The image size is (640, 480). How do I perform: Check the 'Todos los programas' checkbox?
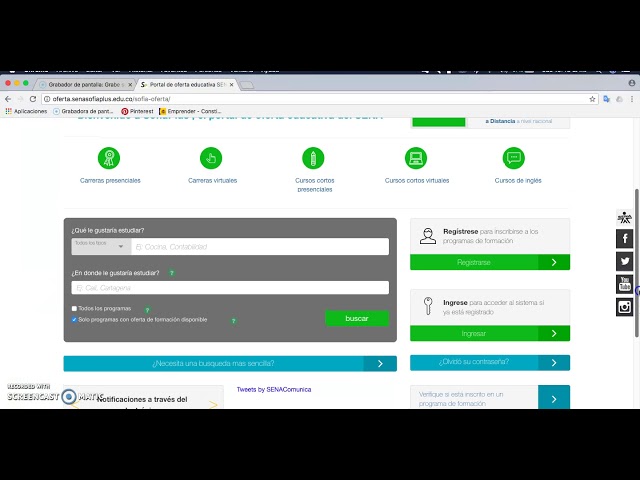coord(74,309)
